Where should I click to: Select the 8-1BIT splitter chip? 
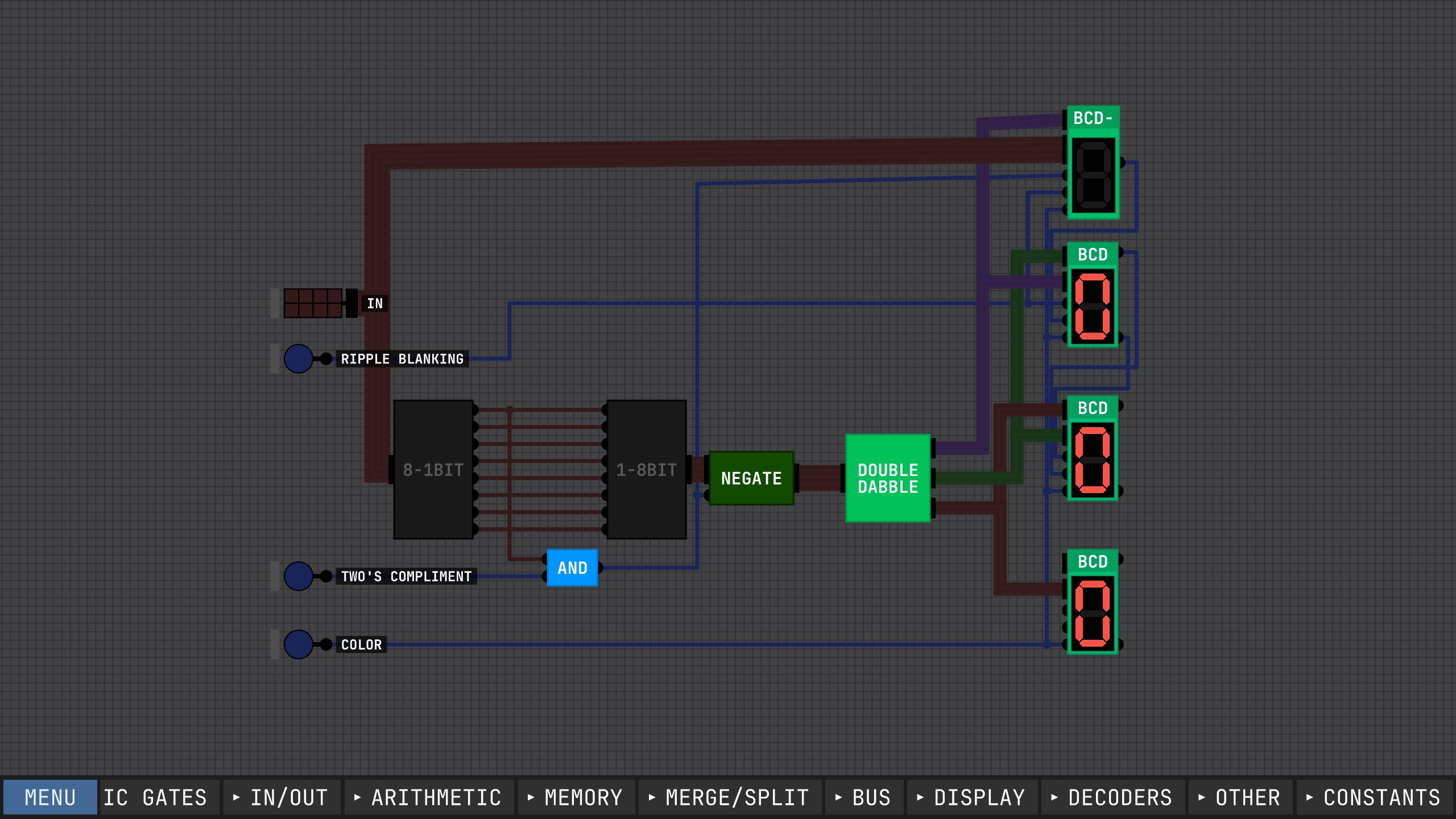point(433,470)
